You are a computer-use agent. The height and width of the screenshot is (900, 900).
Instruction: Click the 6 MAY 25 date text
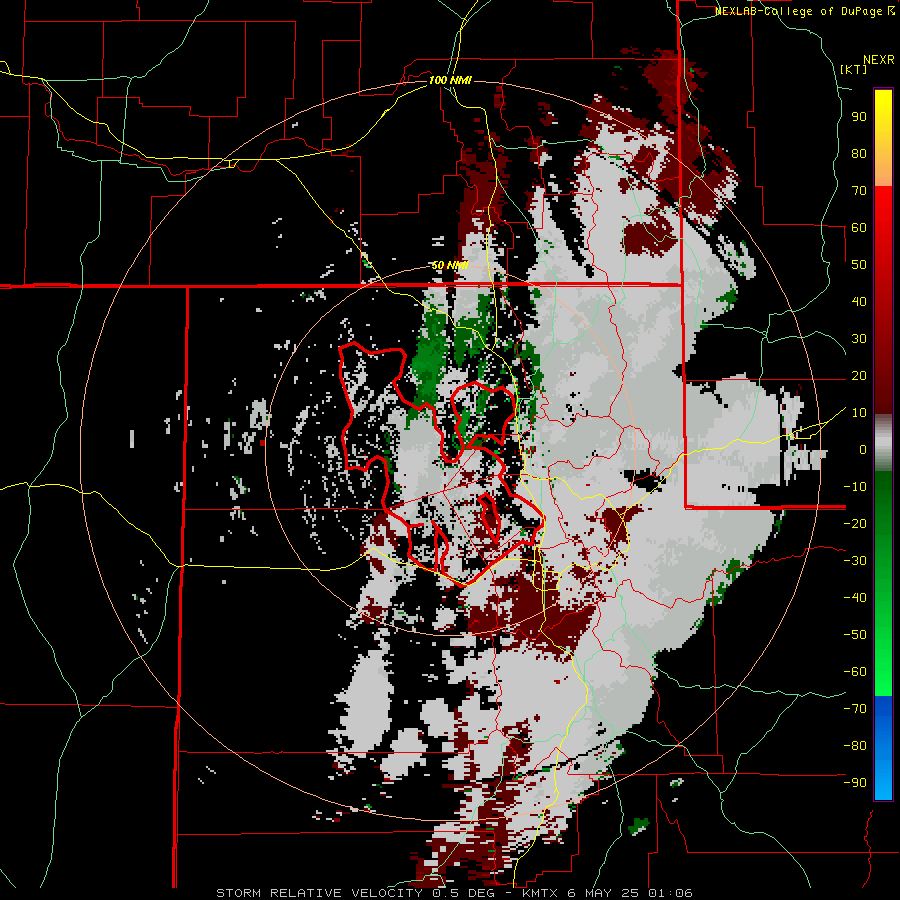(x=605, y=893)
